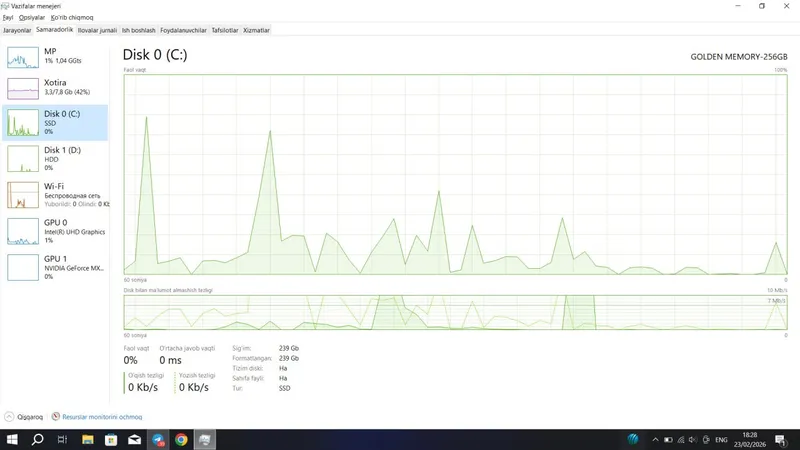
Task: Open Task View from taskbar
Action: click(x=62, y=439)
